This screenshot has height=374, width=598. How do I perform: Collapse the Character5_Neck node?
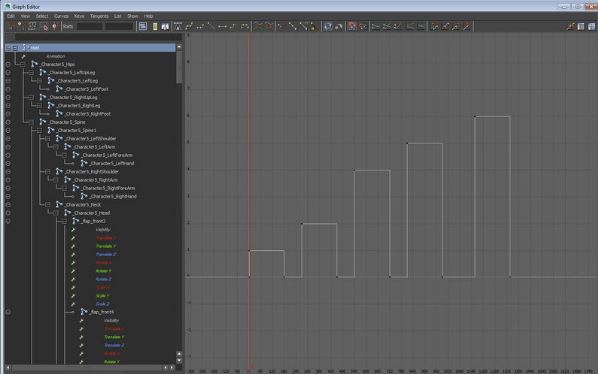(x=48, y=205)
